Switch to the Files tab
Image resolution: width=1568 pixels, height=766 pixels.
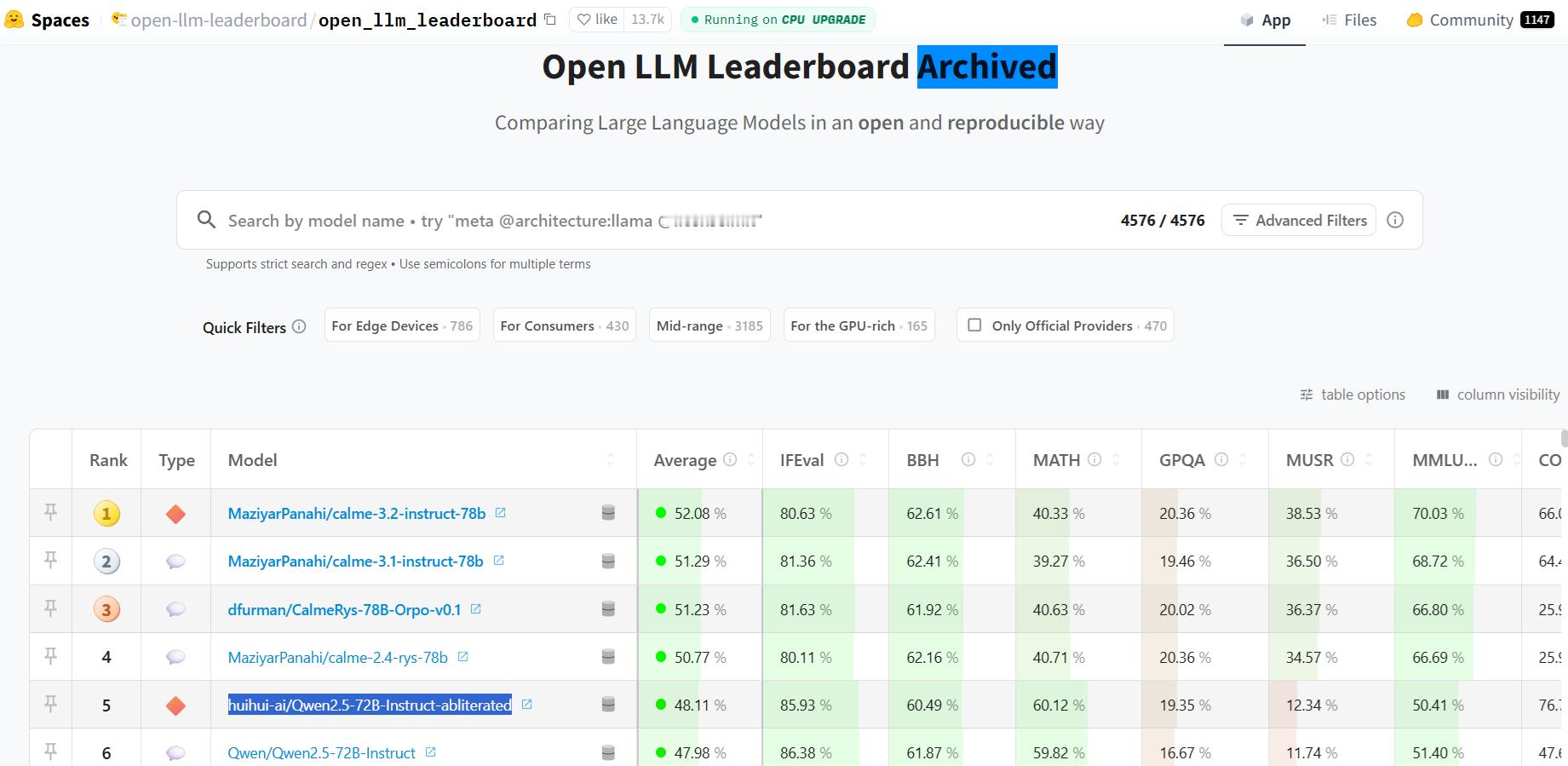(1349, 20)
